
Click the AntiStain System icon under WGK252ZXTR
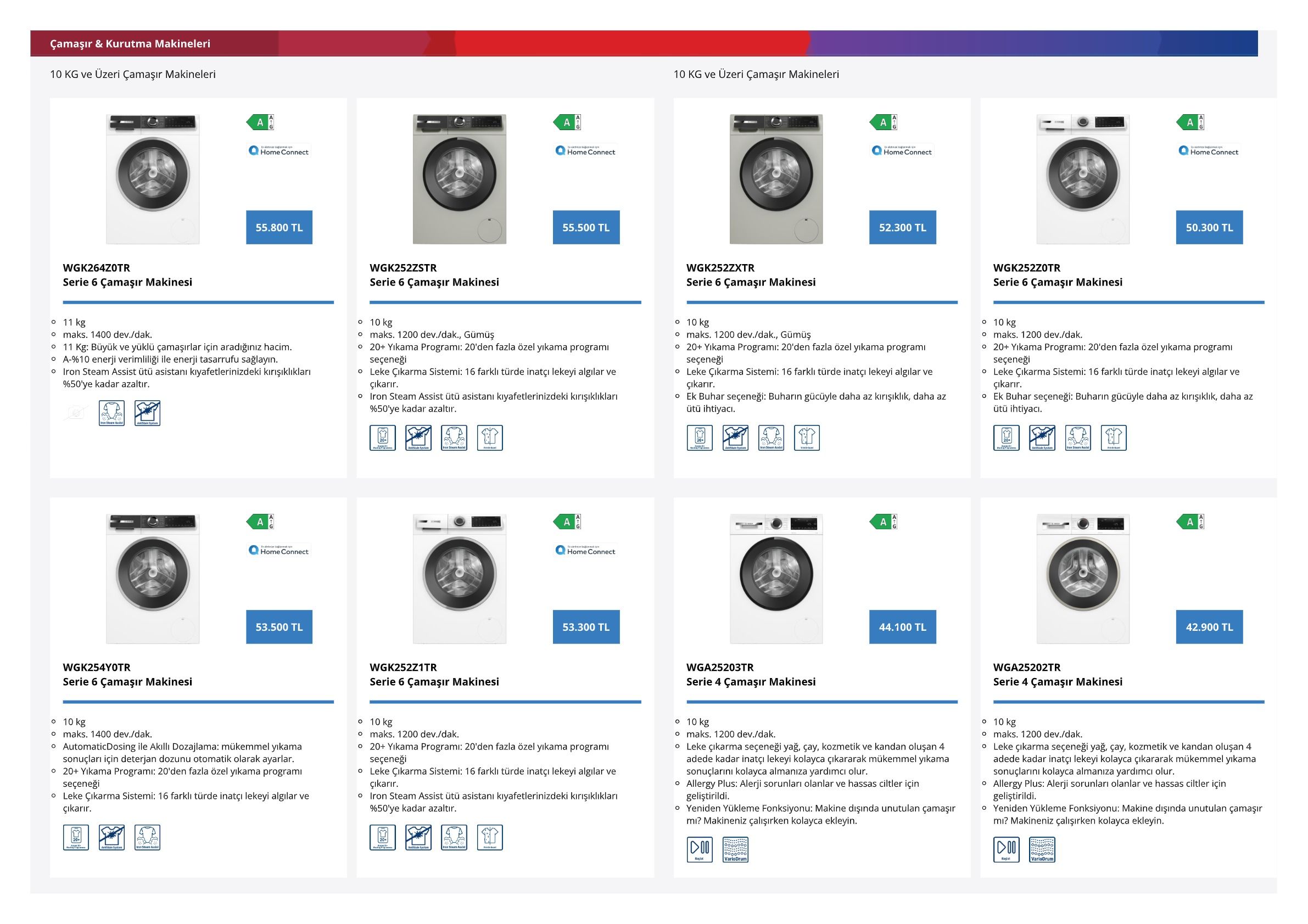(735, 438)
